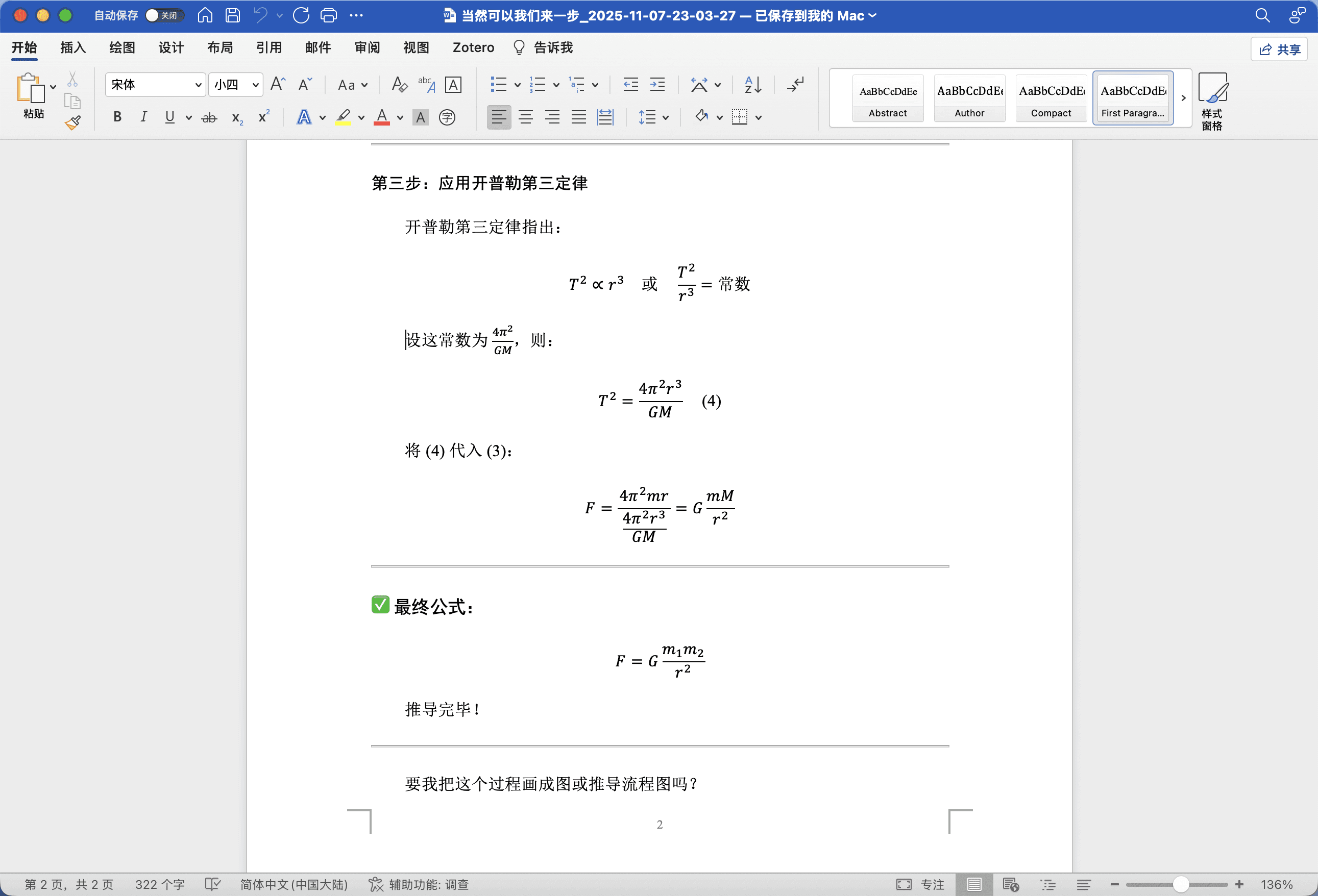Switch to the 插入 ribbon tab
The height and width of the screenshot is (896, 1318).
pos(72,47)
